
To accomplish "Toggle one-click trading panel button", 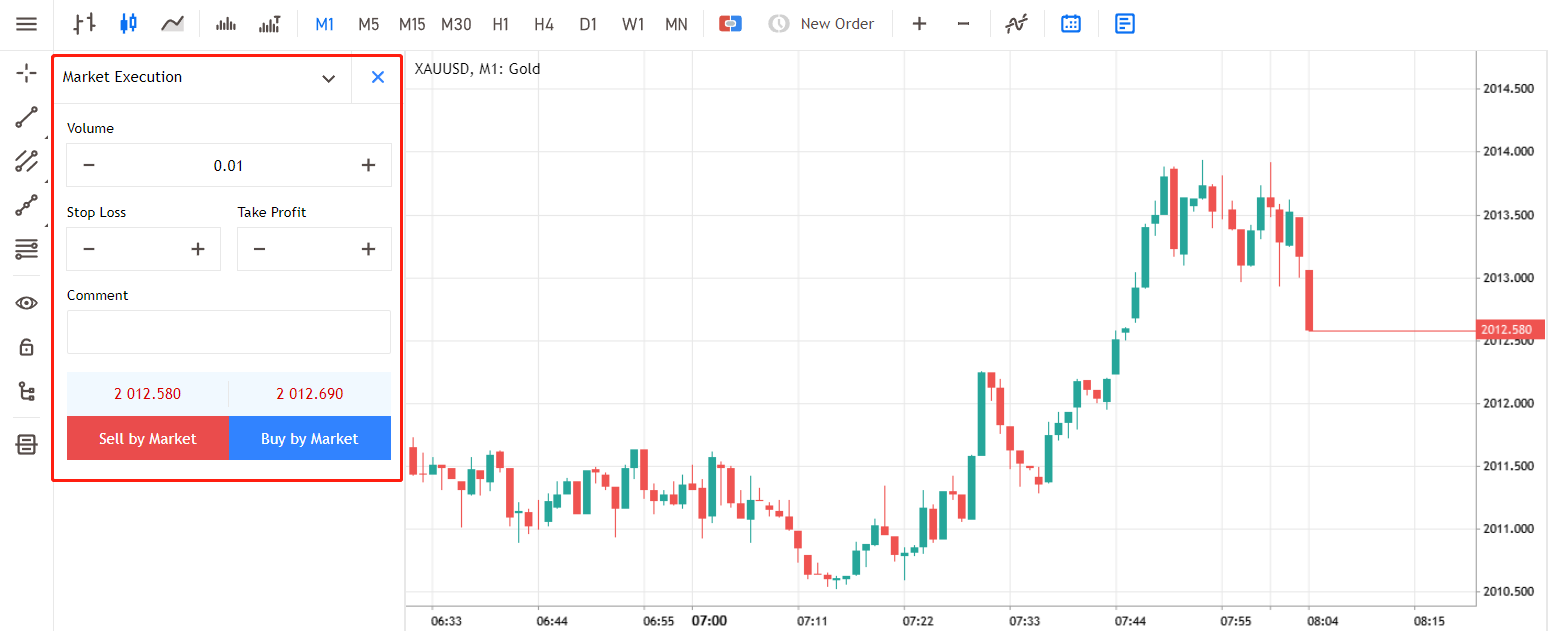I will pos(730,23).
